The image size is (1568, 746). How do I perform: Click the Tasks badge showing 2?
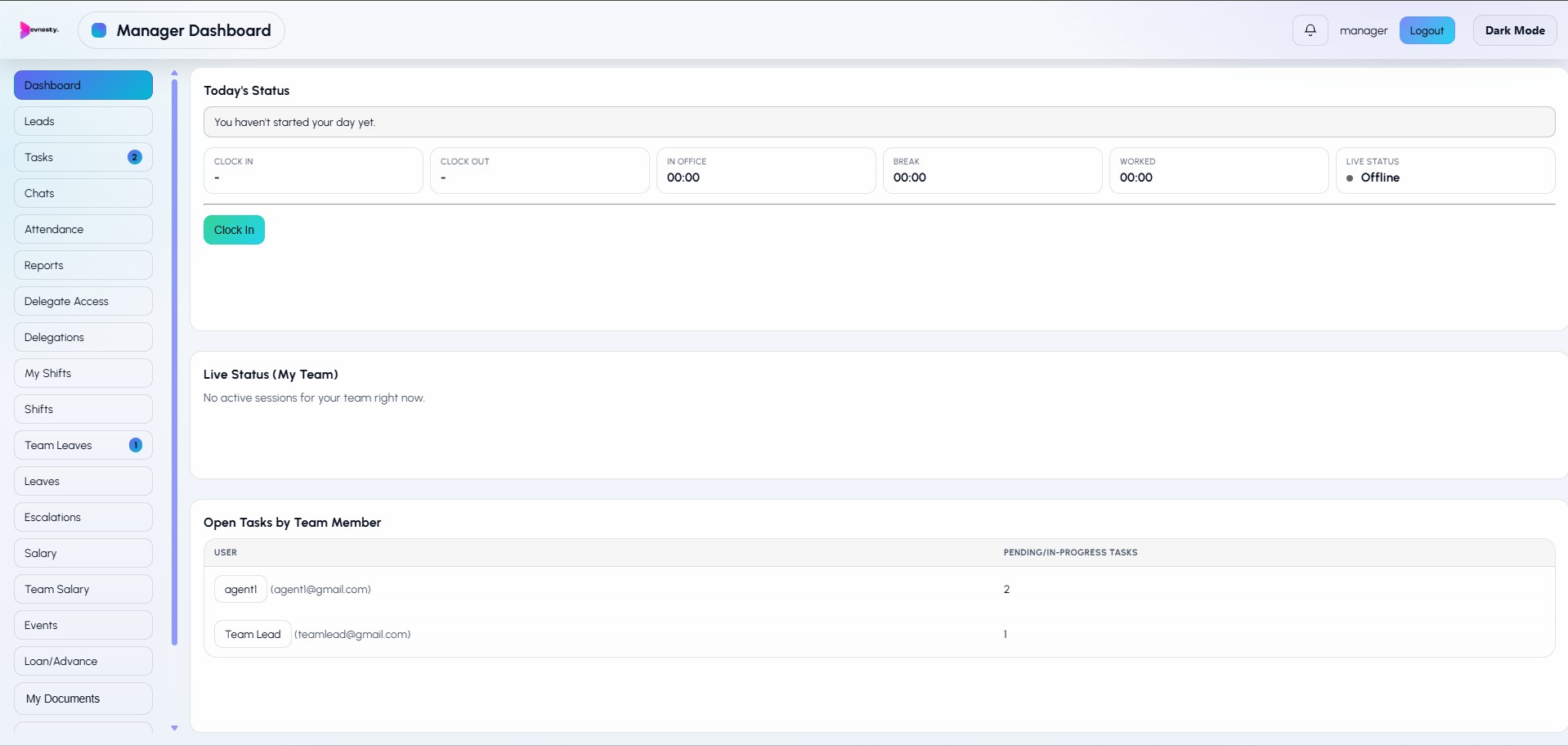pos(134,157)
